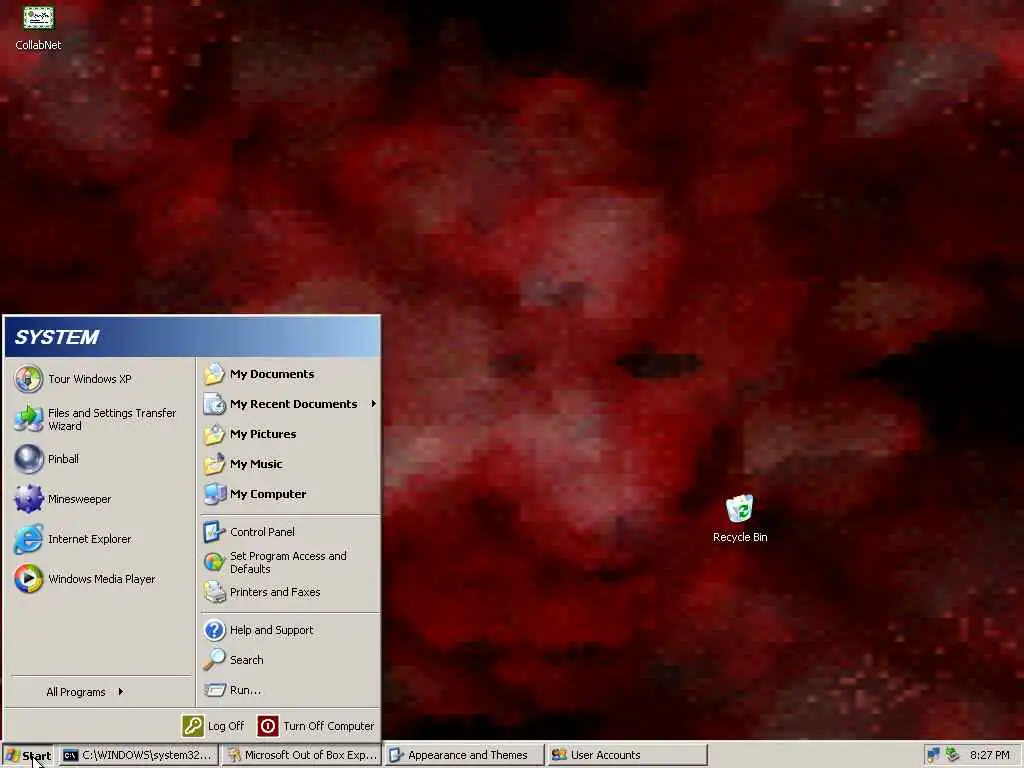Click the My Music folder icon
The height and width of the screenshot is (768, 1024).
pyautogui.click(x=214, y=464)
